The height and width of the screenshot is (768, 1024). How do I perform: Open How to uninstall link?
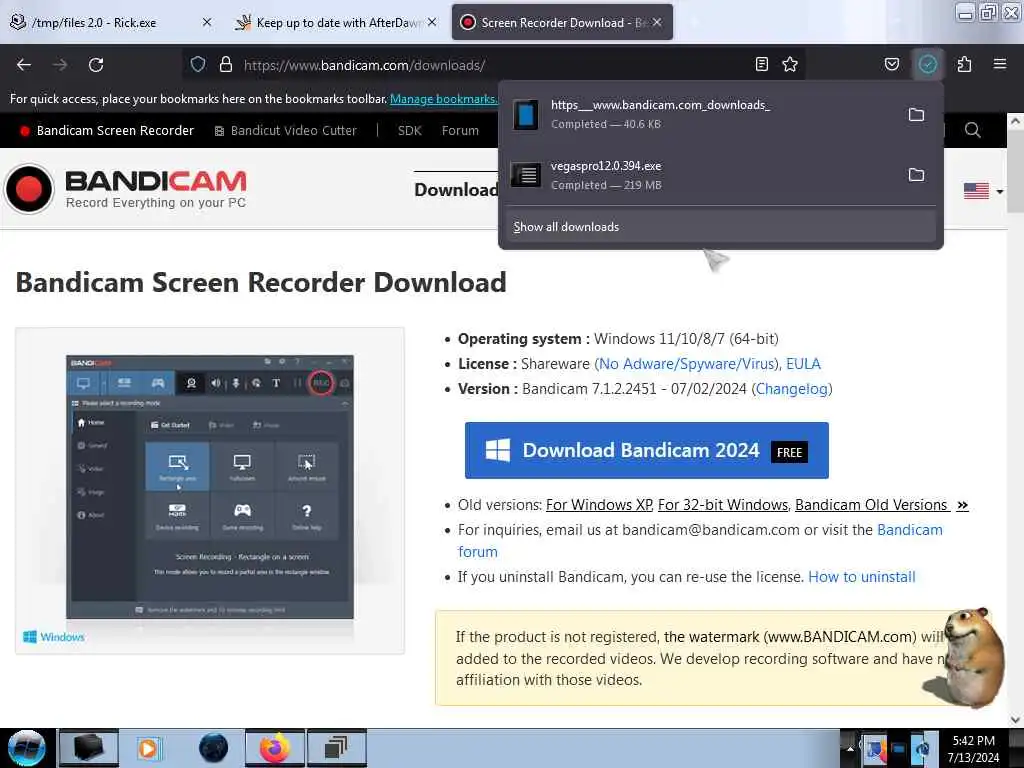(862, 577)
